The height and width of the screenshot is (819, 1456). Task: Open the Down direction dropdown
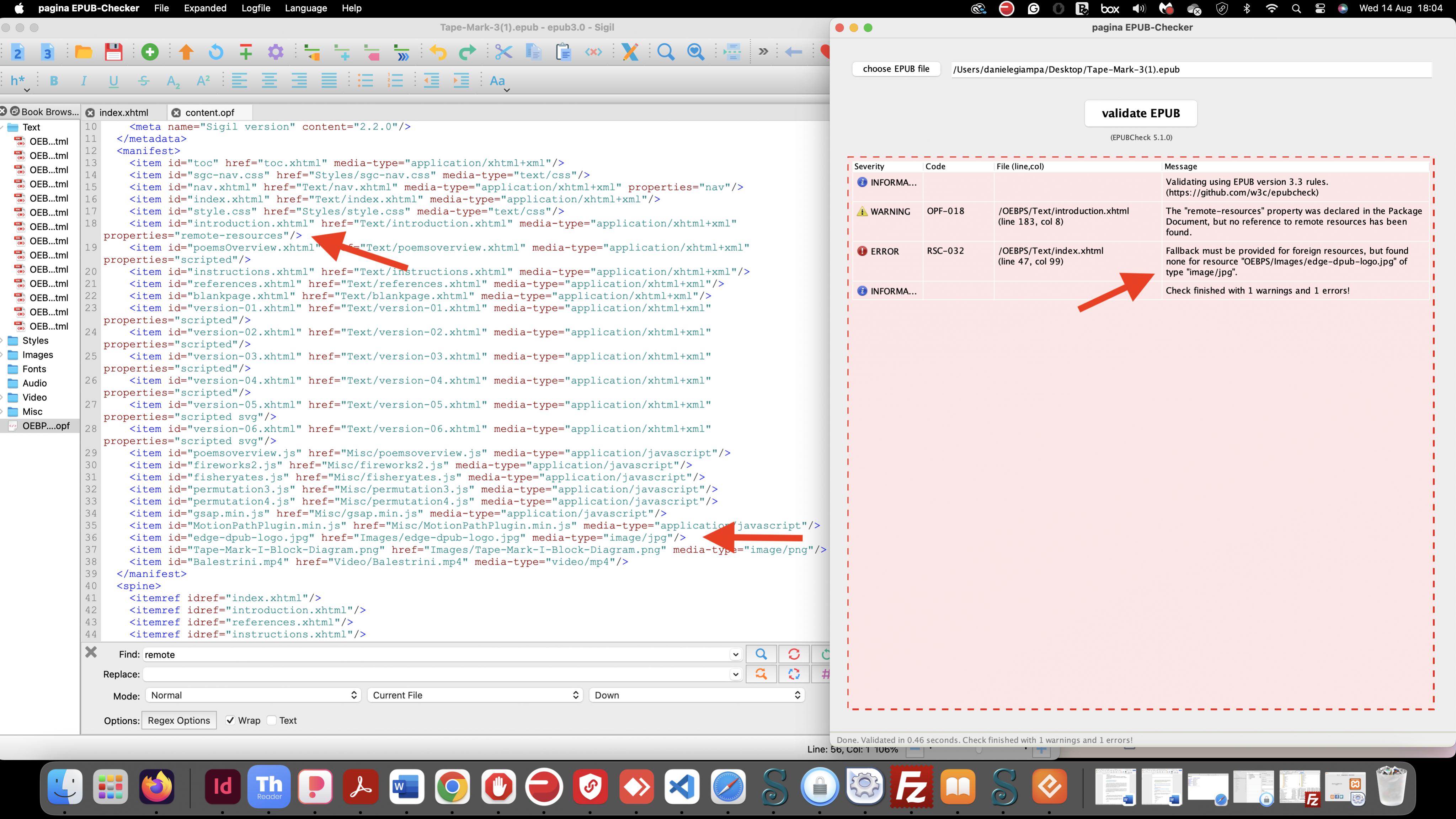coord(696,695)
